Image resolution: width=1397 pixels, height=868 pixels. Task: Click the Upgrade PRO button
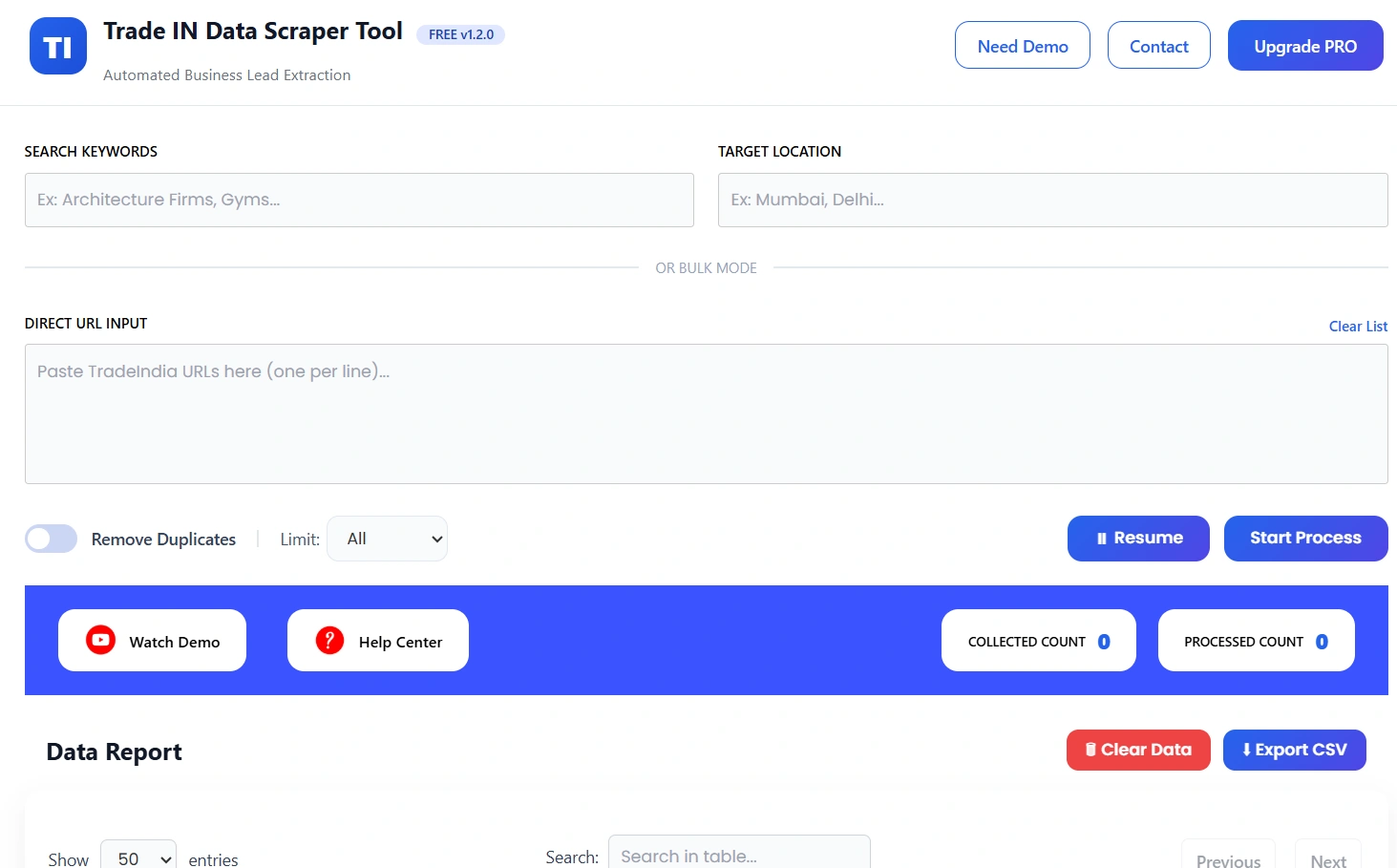[1304, 45]
